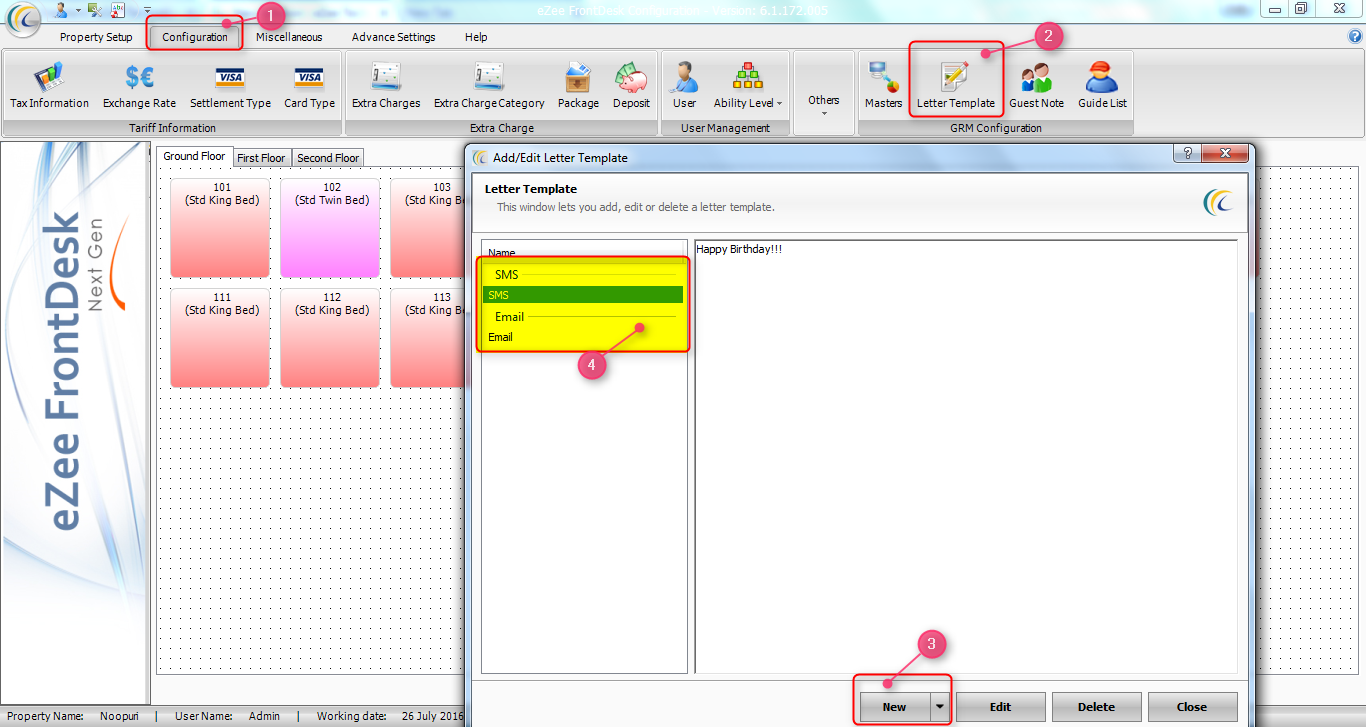The image size is (1366, 727).
Task: Click the Working date 26 July 2016
Action: click(390, 716)
